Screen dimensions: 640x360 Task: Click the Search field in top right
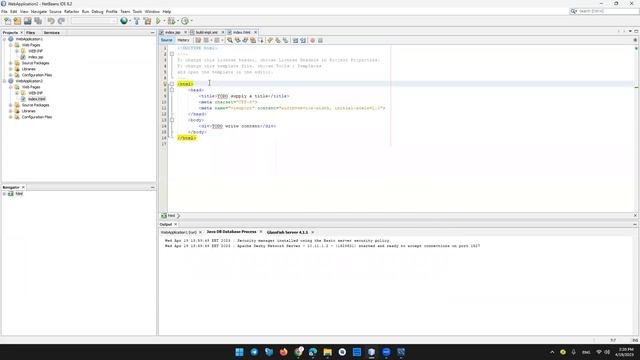[607, 11]
